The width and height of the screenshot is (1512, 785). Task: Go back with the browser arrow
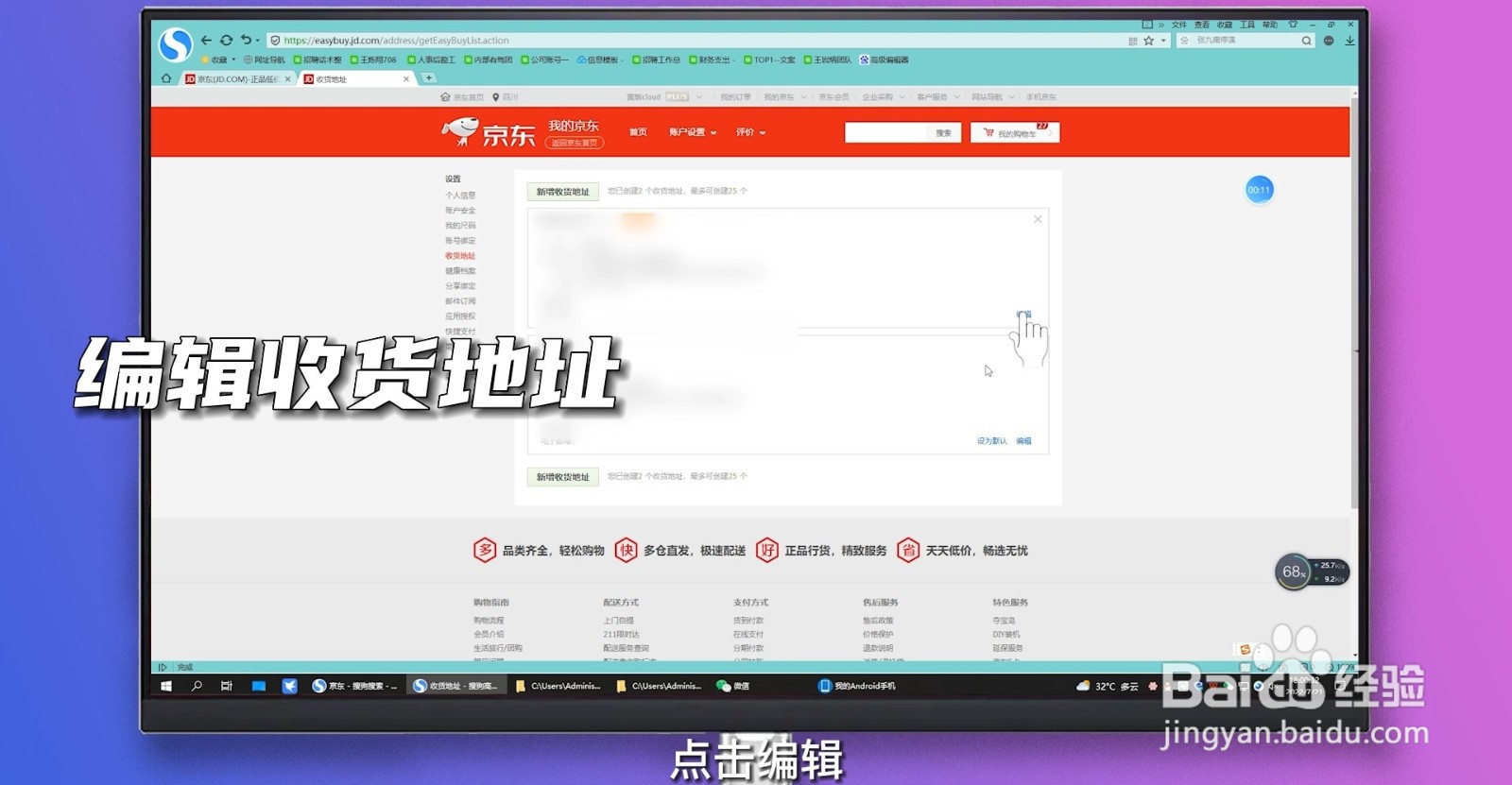206,41
